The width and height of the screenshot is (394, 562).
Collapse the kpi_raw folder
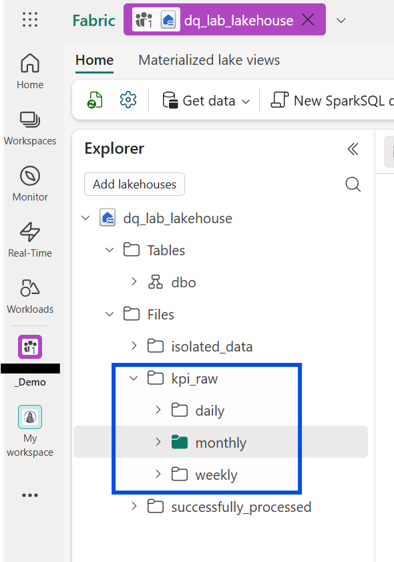point(133,378)
